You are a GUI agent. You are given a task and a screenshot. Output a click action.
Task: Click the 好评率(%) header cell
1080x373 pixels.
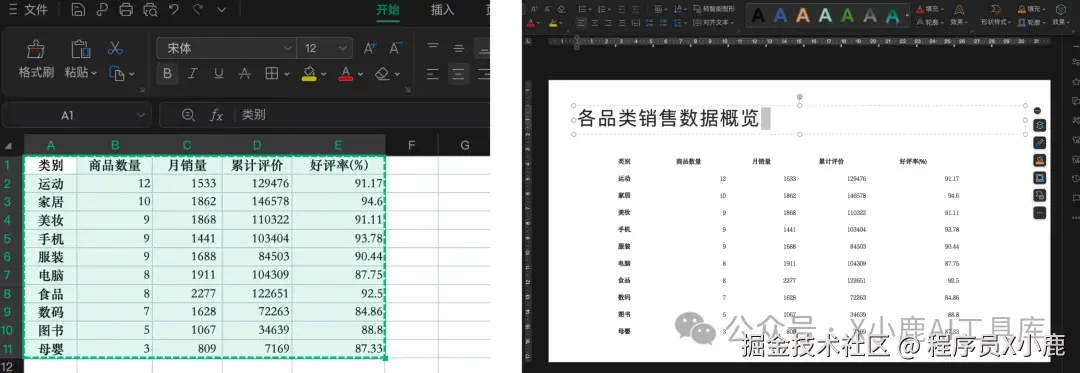[x=338, y=165]
